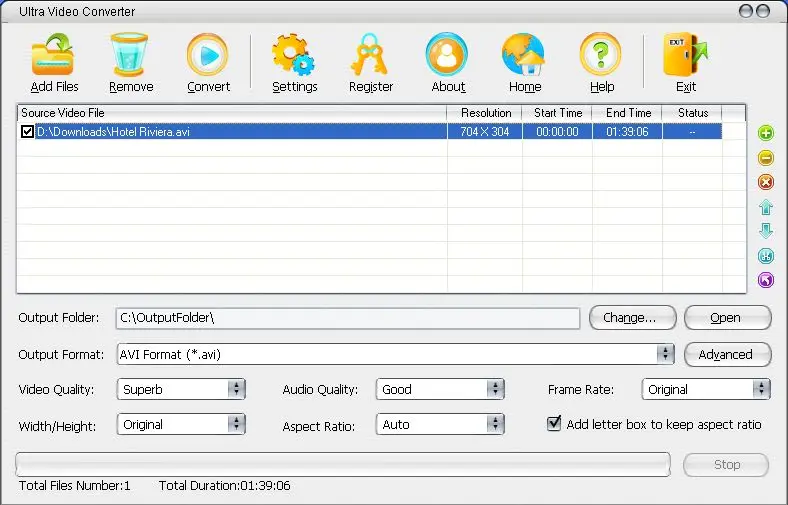Screen dimensions: 788x505
Task: Click the Remove trash bin icon
Action: 130,54
